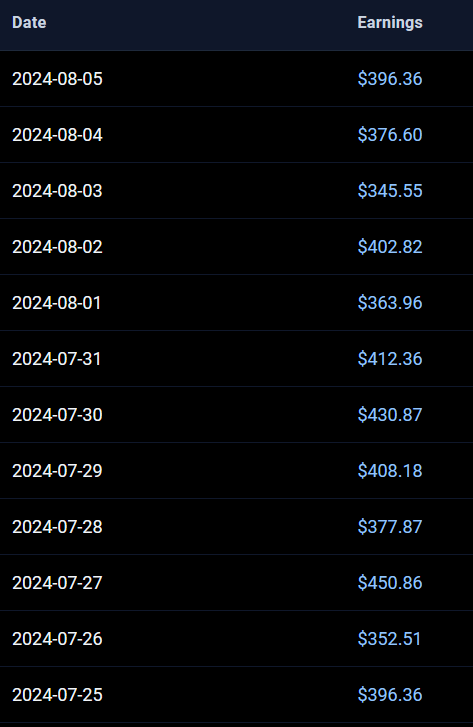Click the Date column header
This screenshot has height=727, width=473.
29,22
